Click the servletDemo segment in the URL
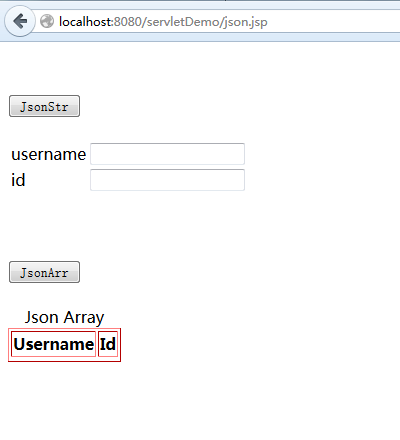The height and width of the screenshot is (440, 400). click(182, 22)
